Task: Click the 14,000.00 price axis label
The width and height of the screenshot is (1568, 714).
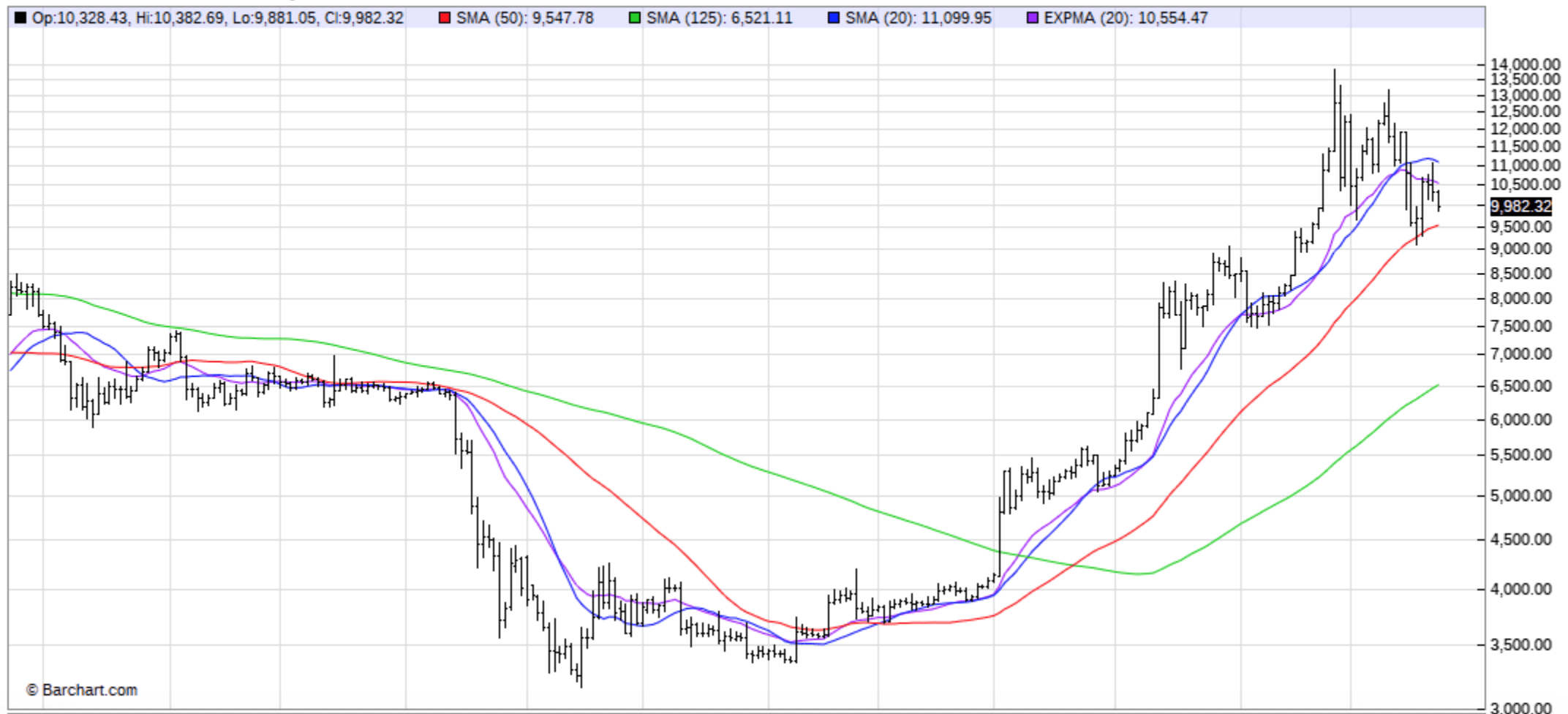Action: coord(1526,64)
